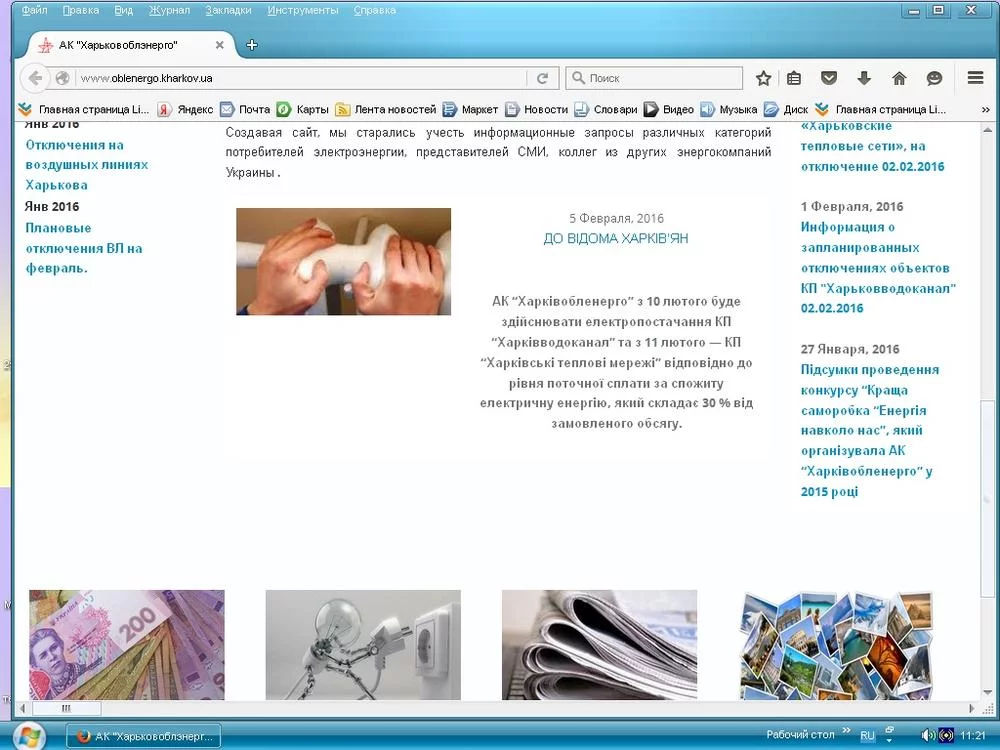The height and width of the screenshot is (750, 1000).
Task: Switch the RU keyboard language indicator
Action: tap(867, 735)
